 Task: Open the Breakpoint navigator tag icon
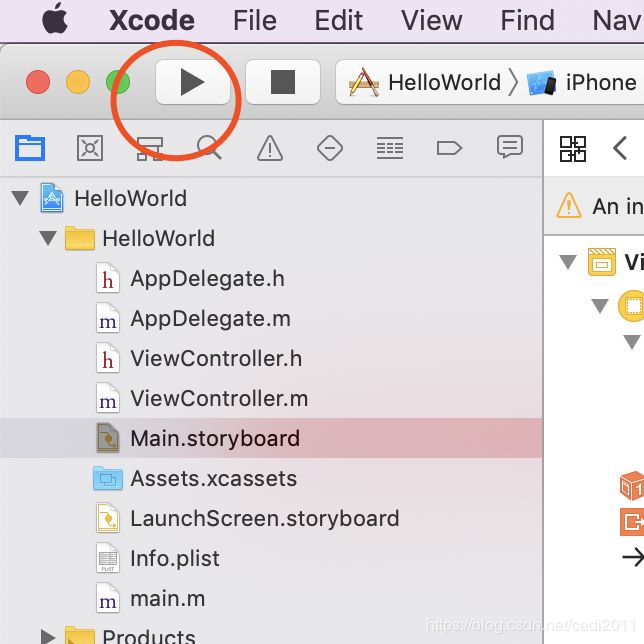[x=449, y=148]
